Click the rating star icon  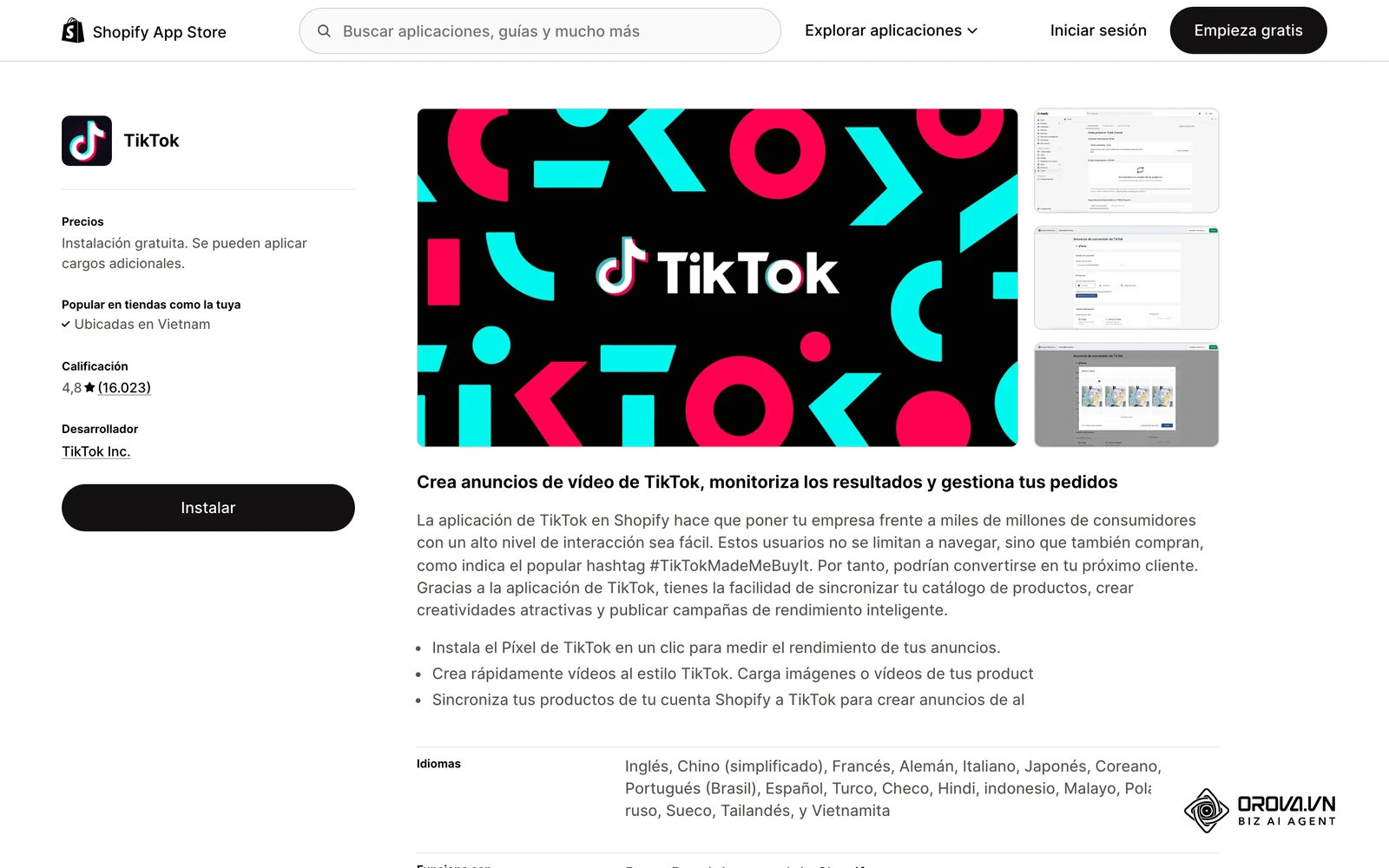[89, 388]
